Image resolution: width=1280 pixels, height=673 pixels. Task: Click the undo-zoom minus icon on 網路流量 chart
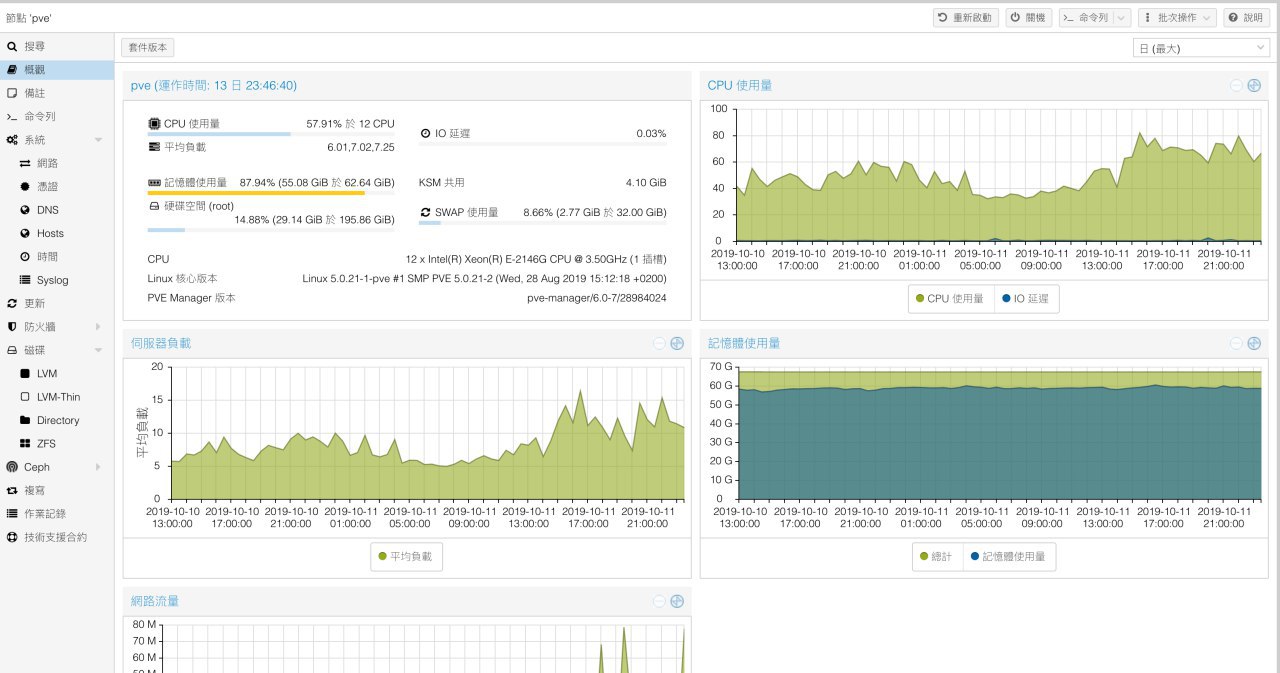[659, 601]
